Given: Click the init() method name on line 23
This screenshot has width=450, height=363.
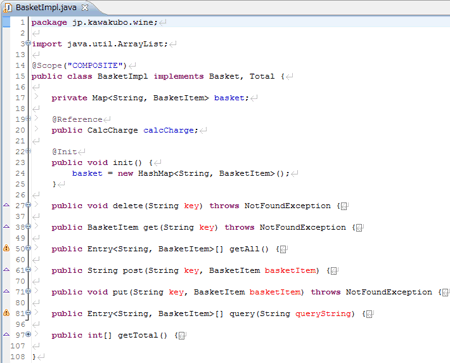Looking at the screenshot, I should point(127,163).
